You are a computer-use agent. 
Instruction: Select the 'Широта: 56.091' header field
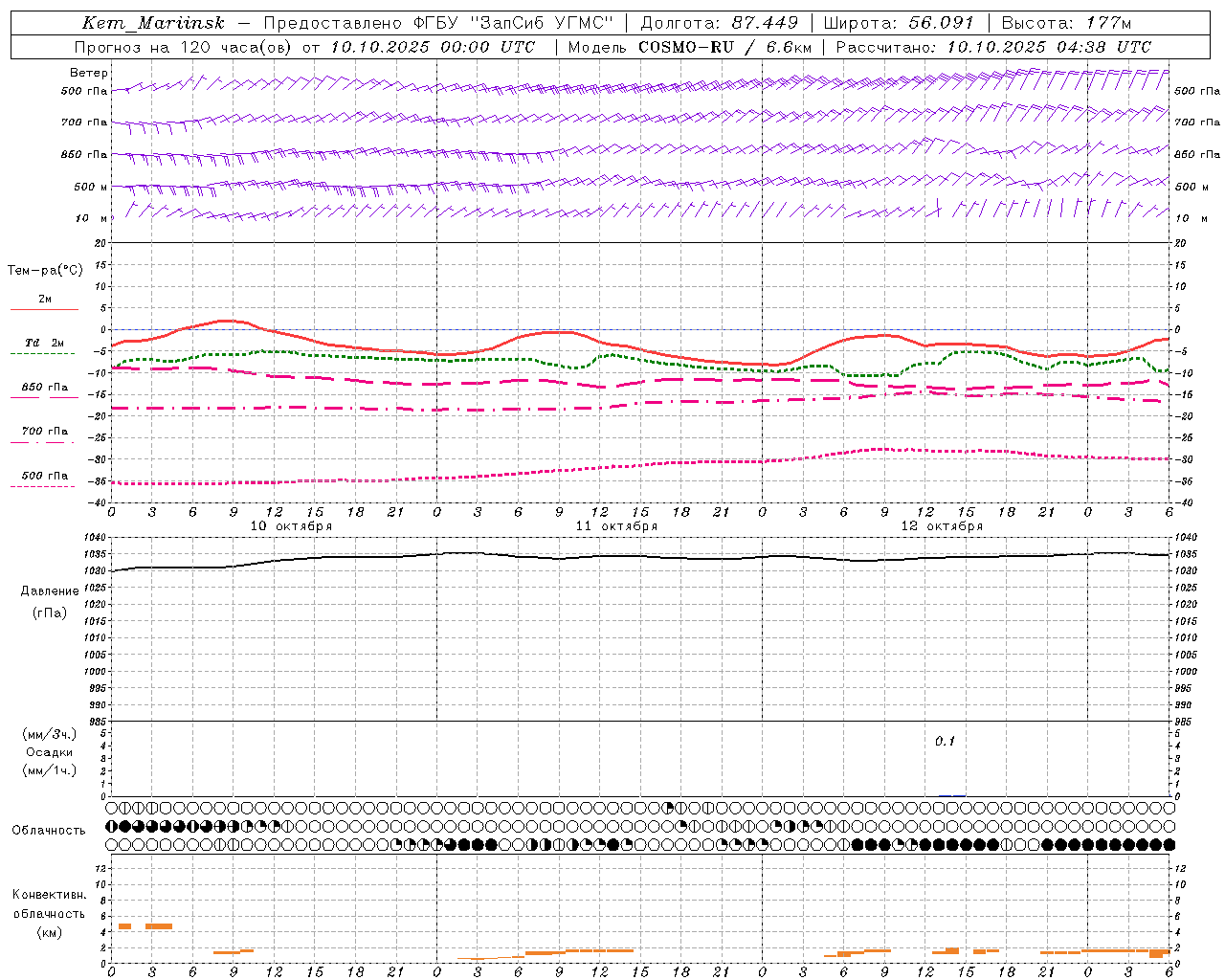(x=898, y=23)
